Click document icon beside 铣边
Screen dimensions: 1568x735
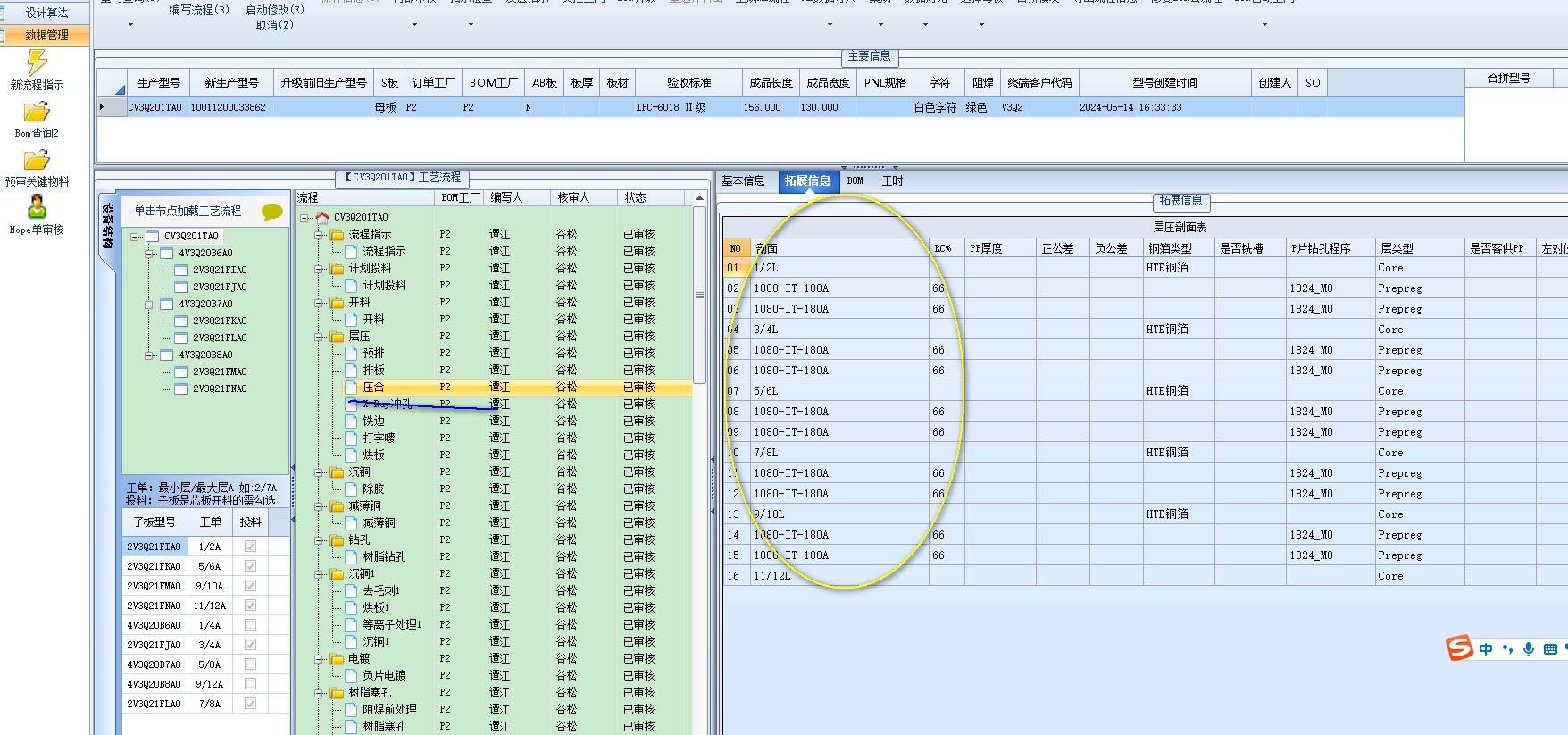click(x=352, y=422)
